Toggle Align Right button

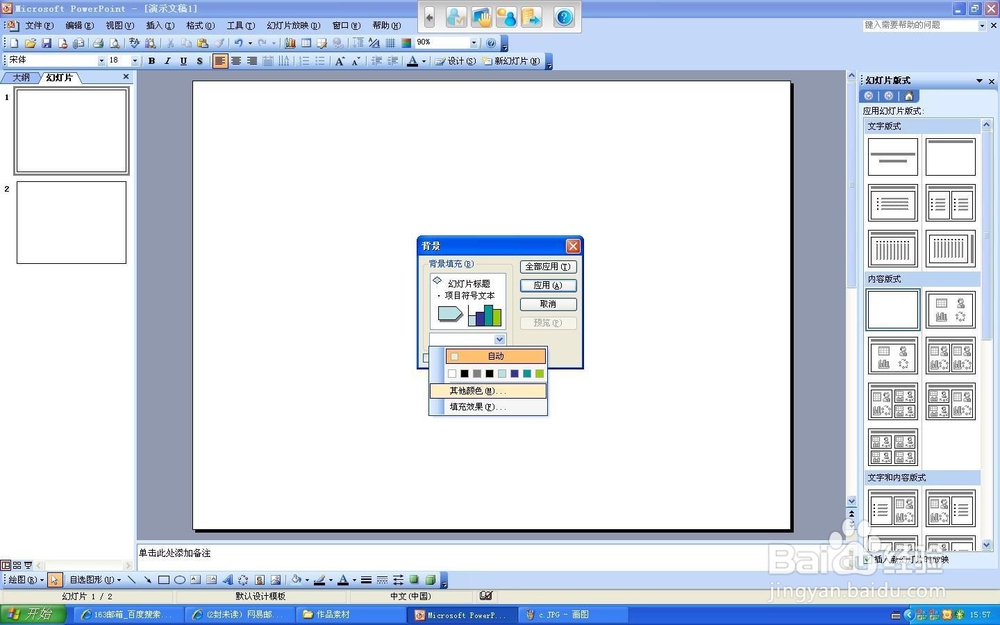point(252,61)
